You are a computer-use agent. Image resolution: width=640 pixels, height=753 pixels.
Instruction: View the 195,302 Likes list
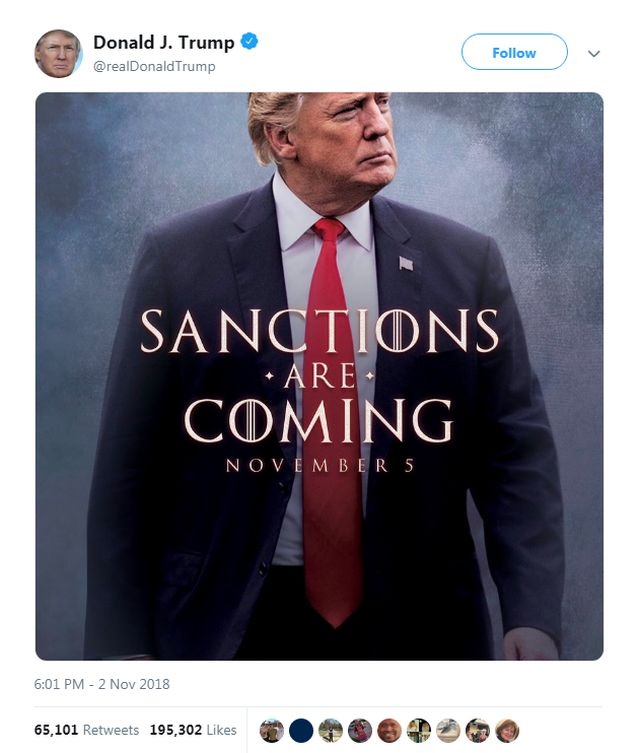coord(193,730)
